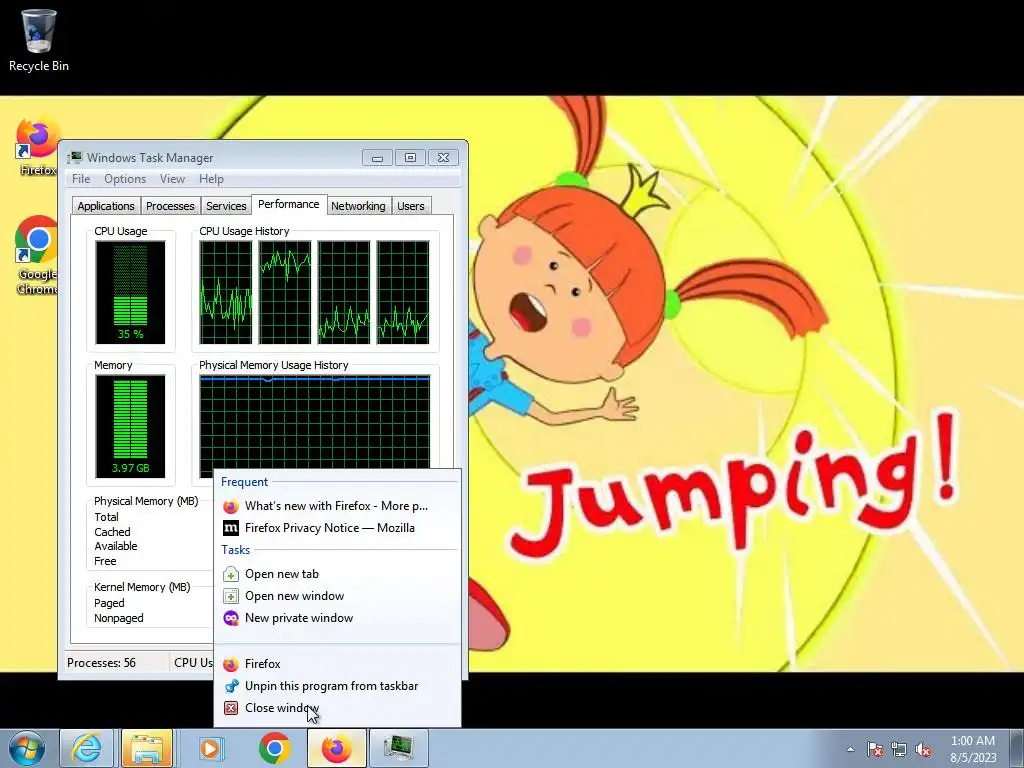Launch Firefox from the jump list

point(337,664)
